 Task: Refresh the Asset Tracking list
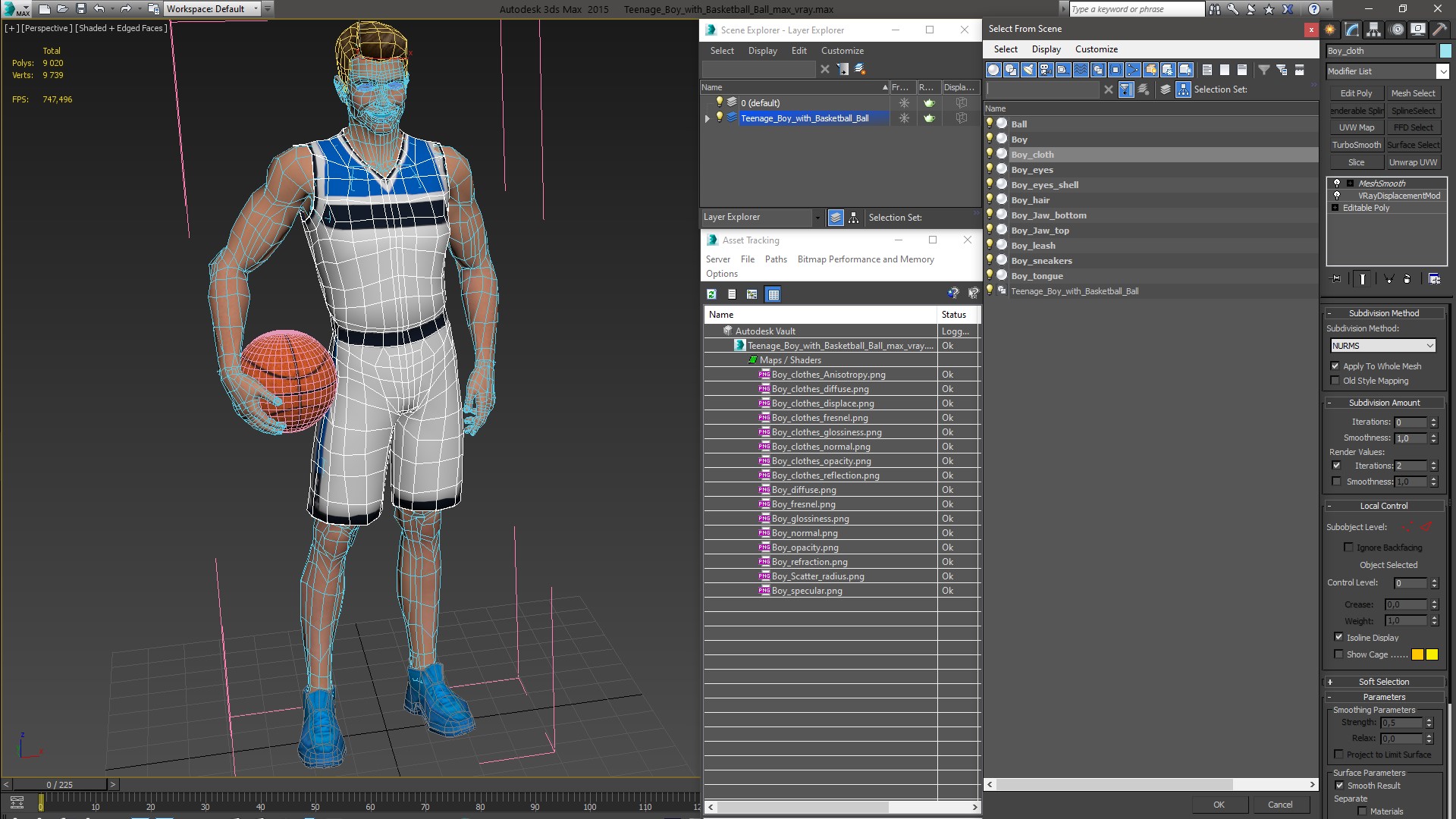(x=711, y=294)
